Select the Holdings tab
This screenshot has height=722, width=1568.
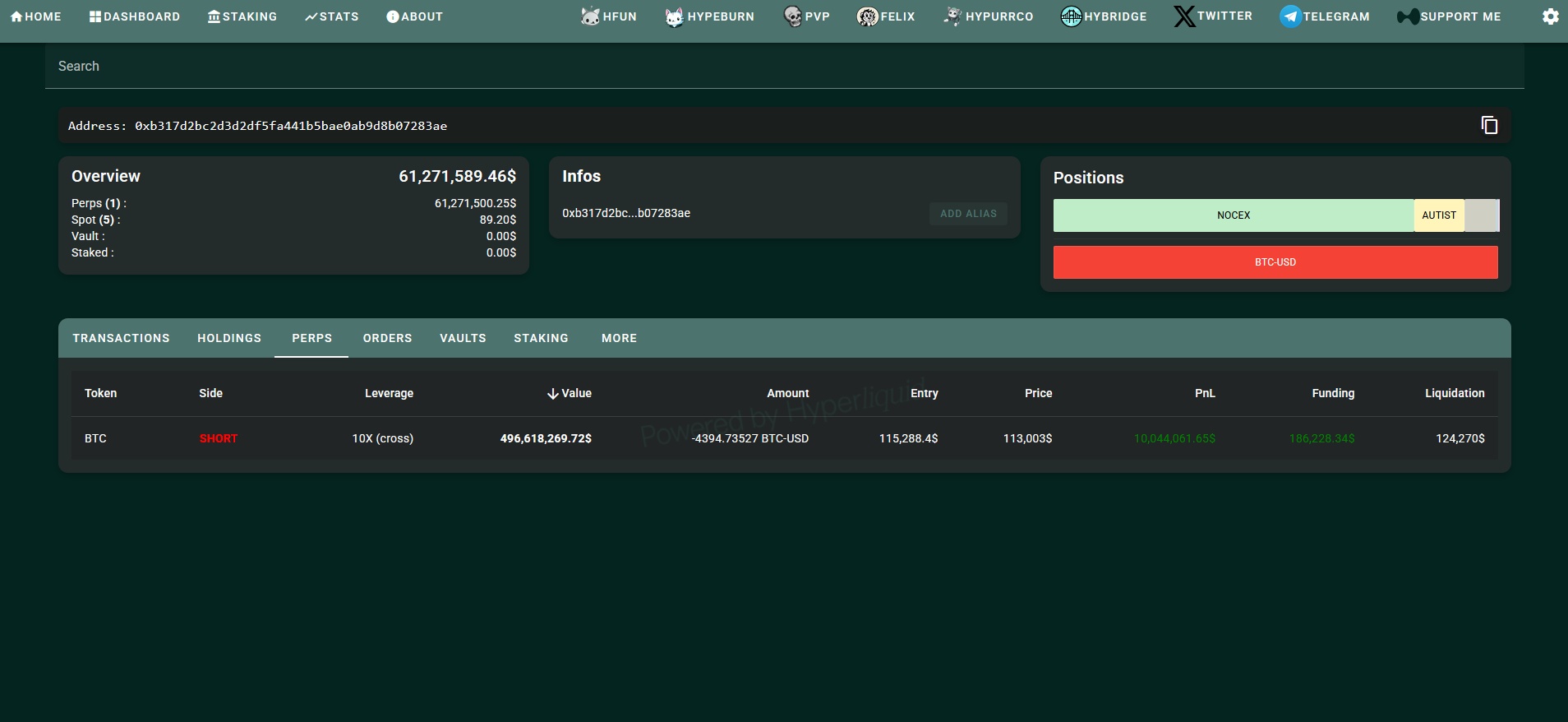pos(229,338)
